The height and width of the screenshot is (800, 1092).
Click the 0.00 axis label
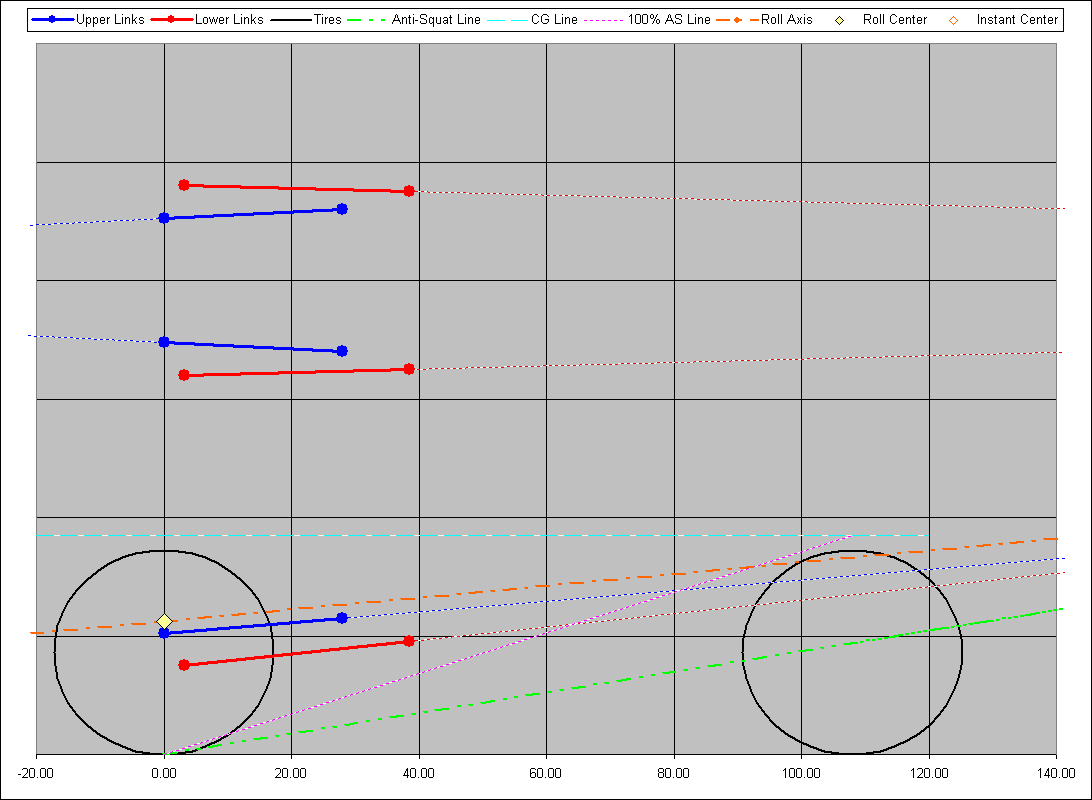(x=164, y=774)
